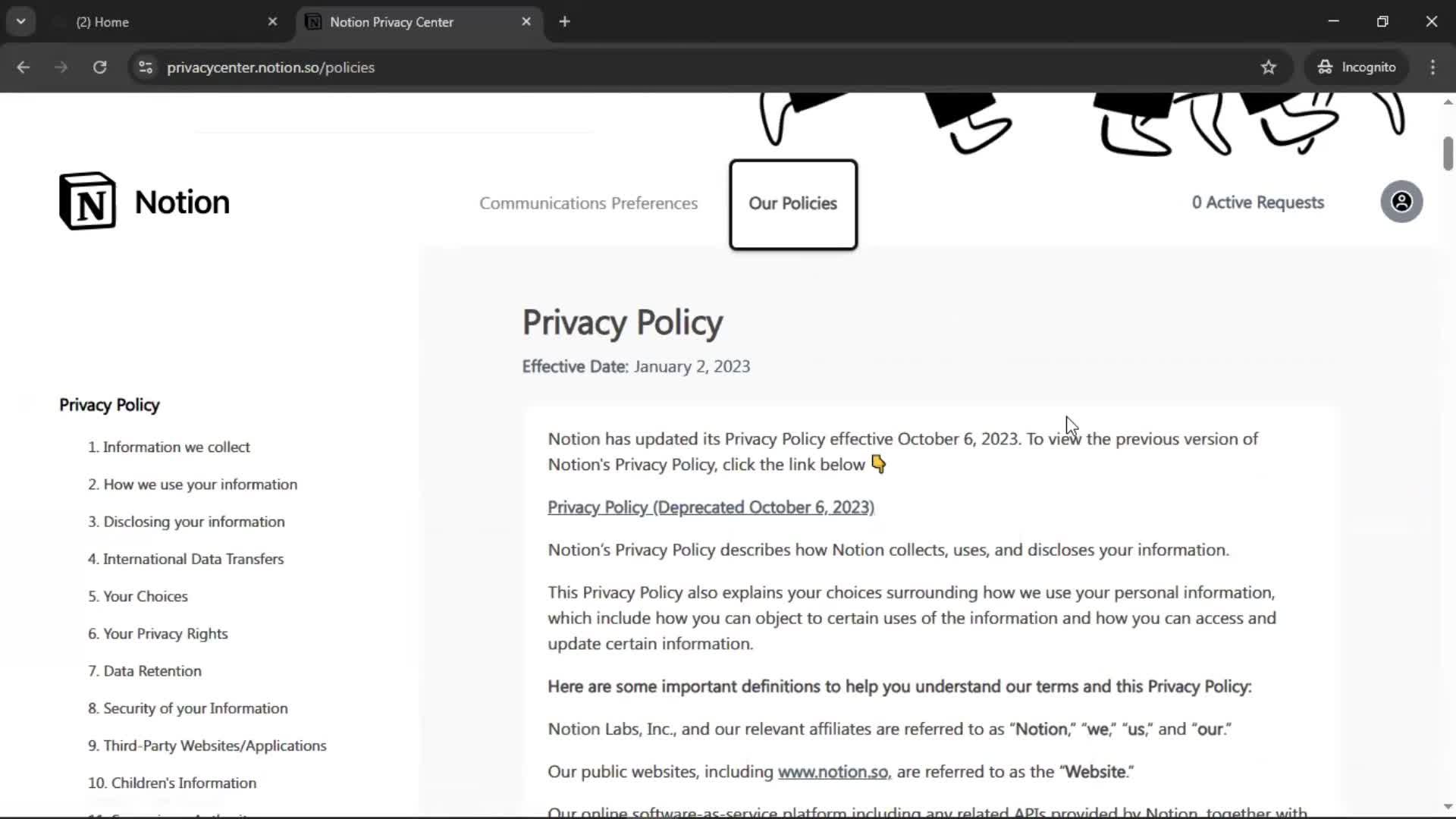Click the Effective Date: January 2, 2023 text
1456x819 pixels.
(636, 366)
